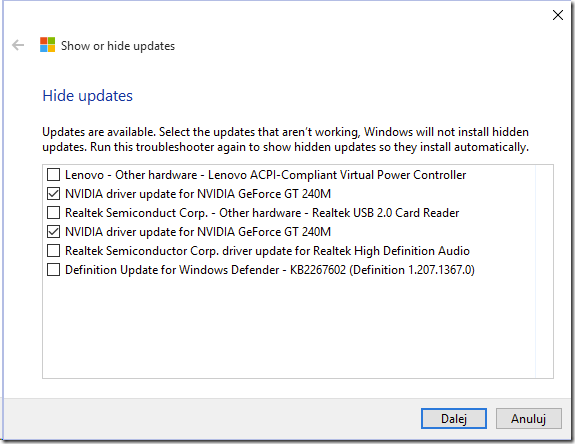575x444 pixels.
Task: Select the Windows Defender definition update checkbox
Action: point(54,270)
